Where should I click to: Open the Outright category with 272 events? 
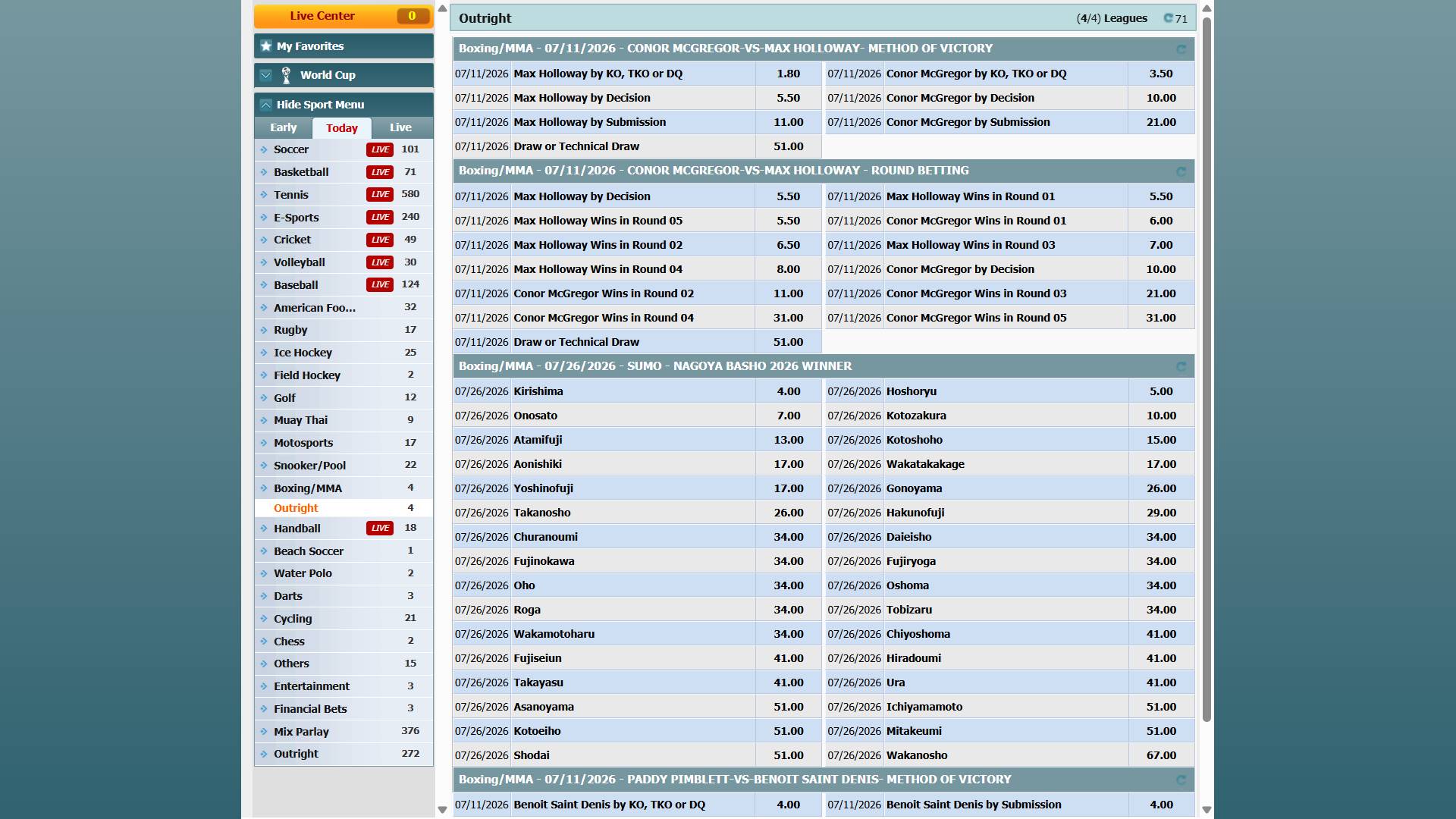pyautogui.click(x=344, y=754)
